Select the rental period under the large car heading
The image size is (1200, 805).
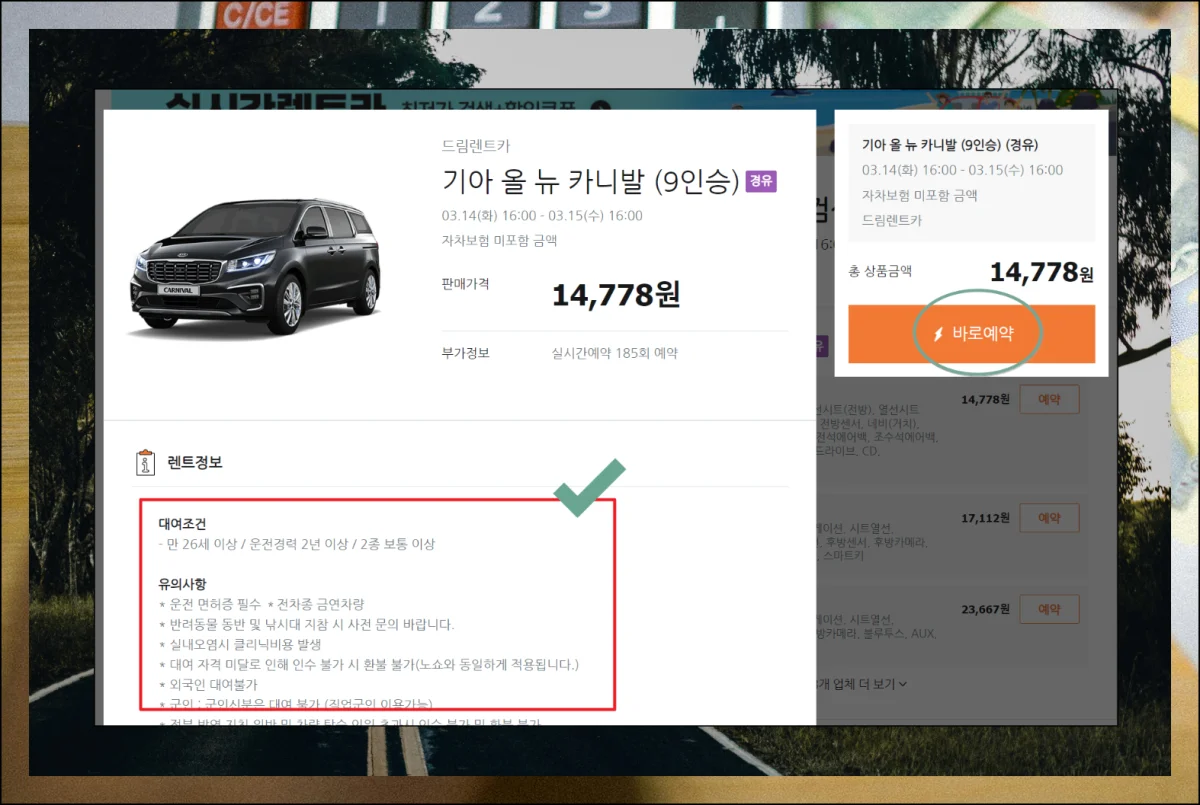(542, 215)
